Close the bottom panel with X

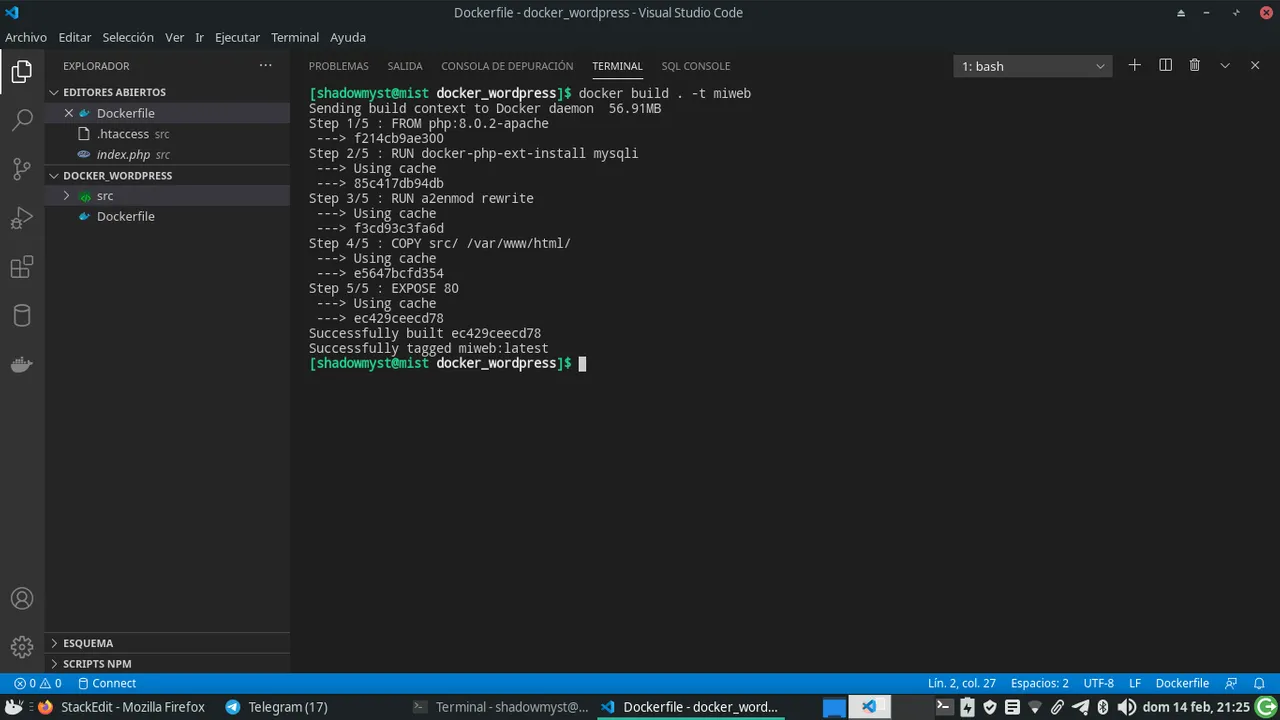1255,65
